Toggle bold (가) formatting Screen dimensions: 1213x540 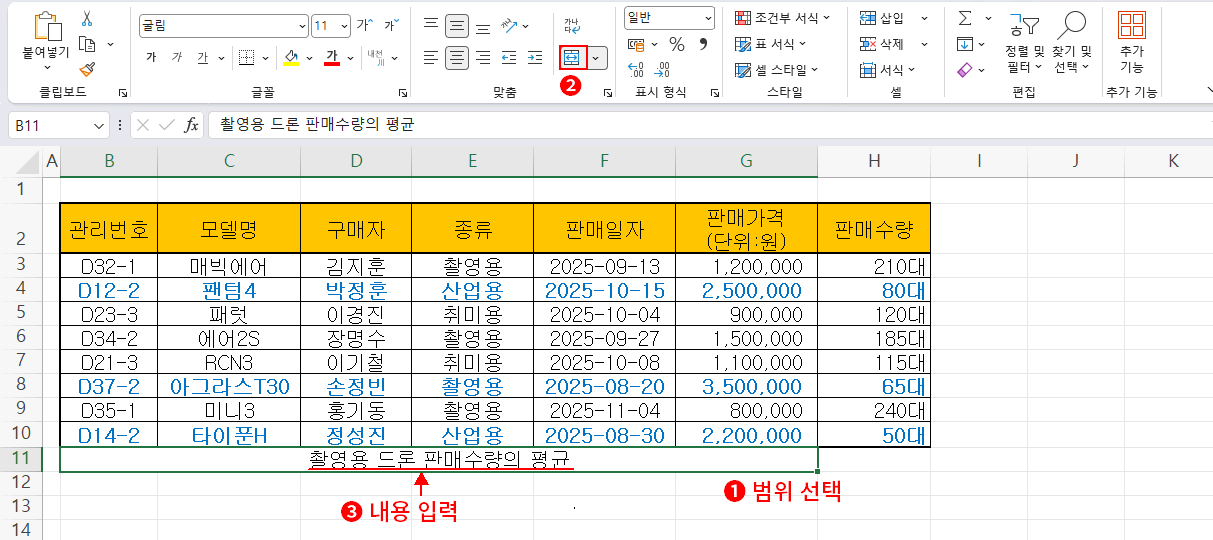[x=151, y=57]
